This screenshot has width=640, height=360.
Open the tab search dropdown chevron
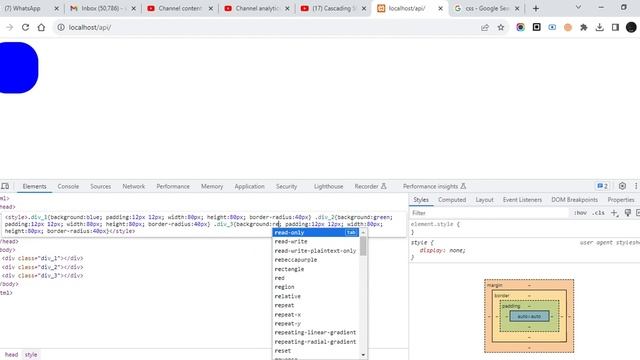coord(578,7)
